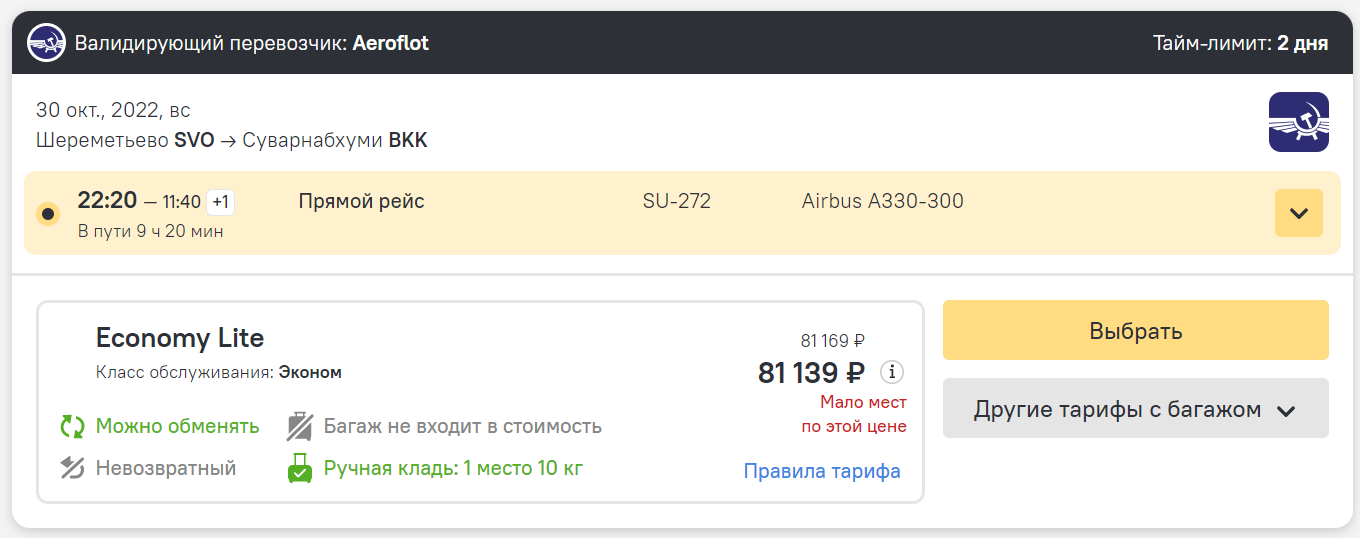
Task: Click the "Невозвратный" fare condition text
Action: 166,468
